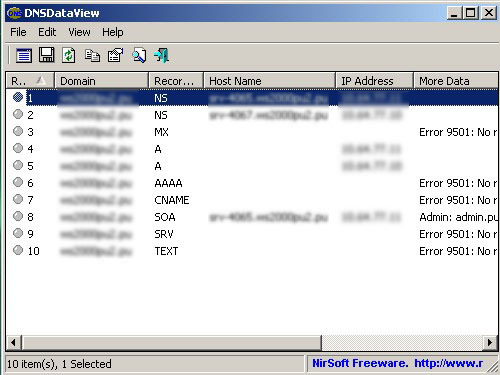500x375 pixels.
Task: Sort by the R.. record number column
Action: [30, 81]
